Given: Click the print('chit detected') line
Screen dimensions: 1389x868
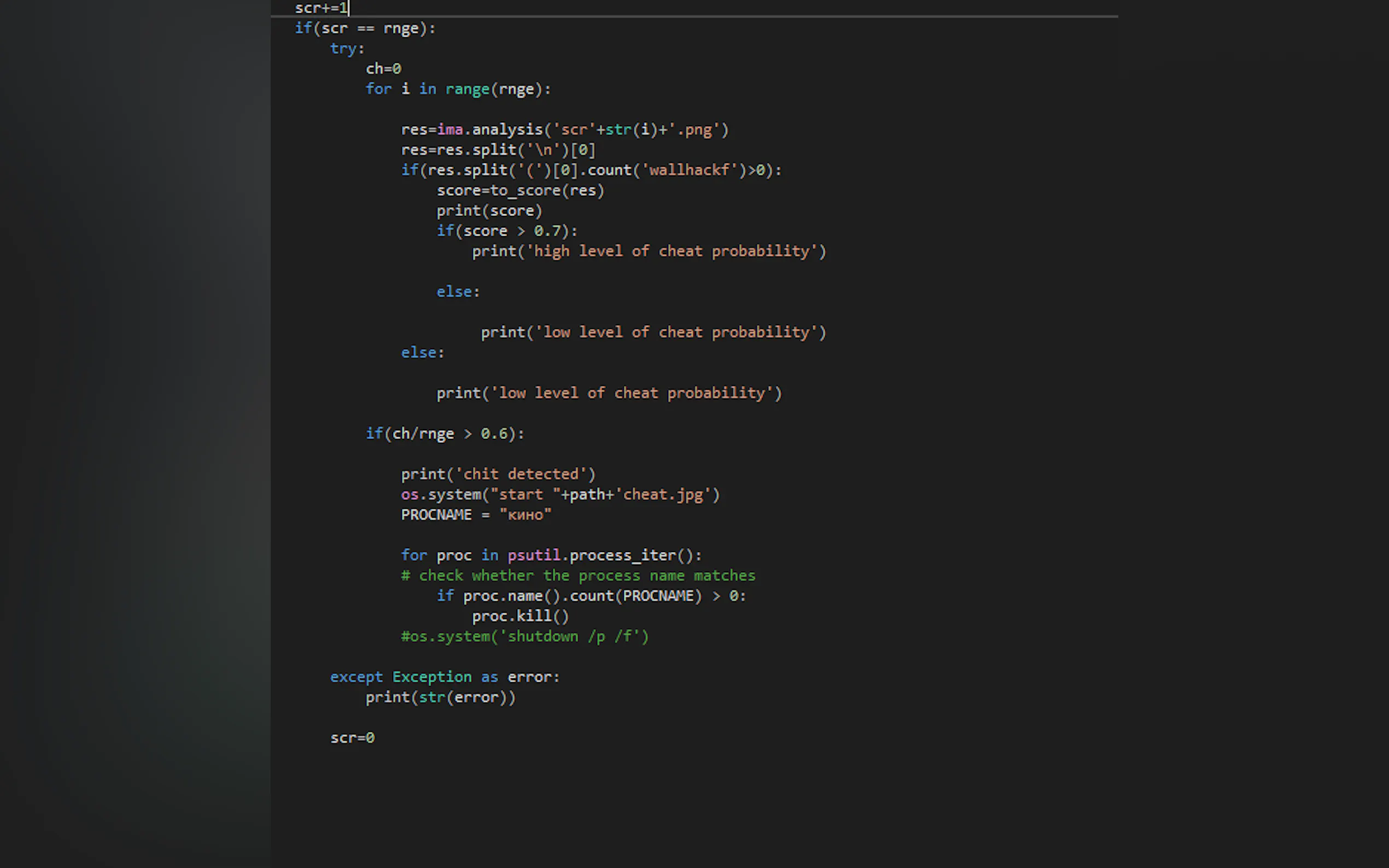Looking at the screenshot, I should click(498, 474).
